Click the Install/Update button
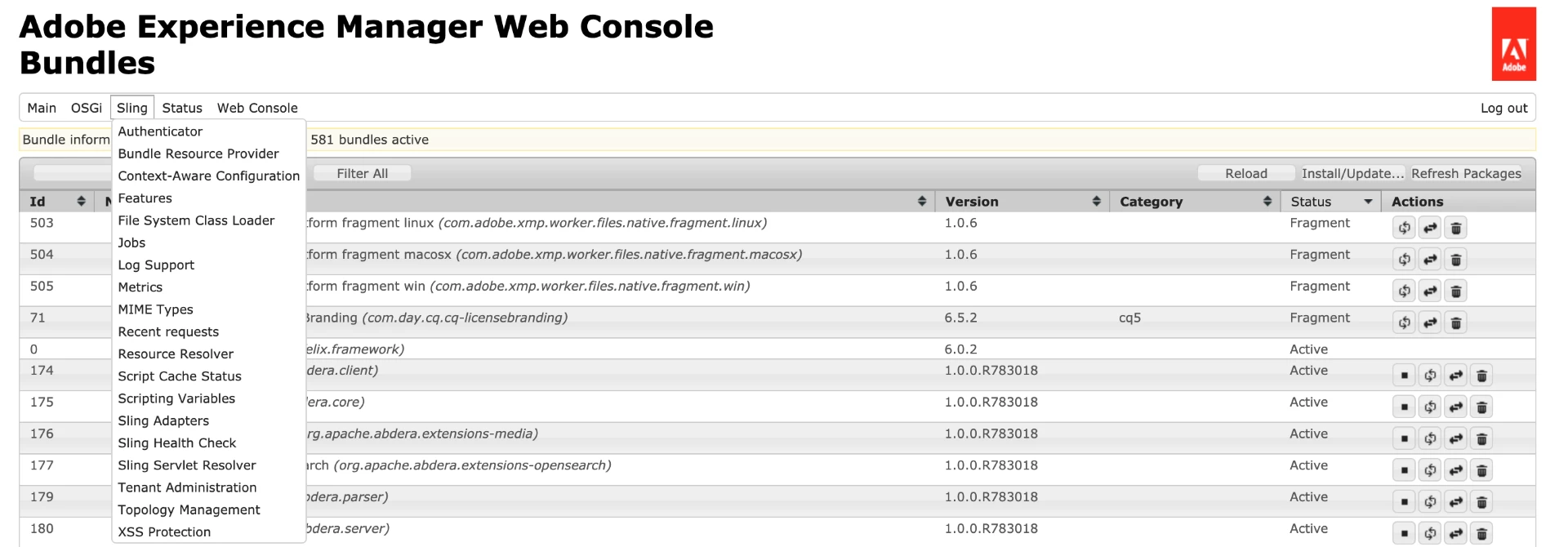Image resolution: width=1568 pixels, height=547 pixels. pos(1352,173)
